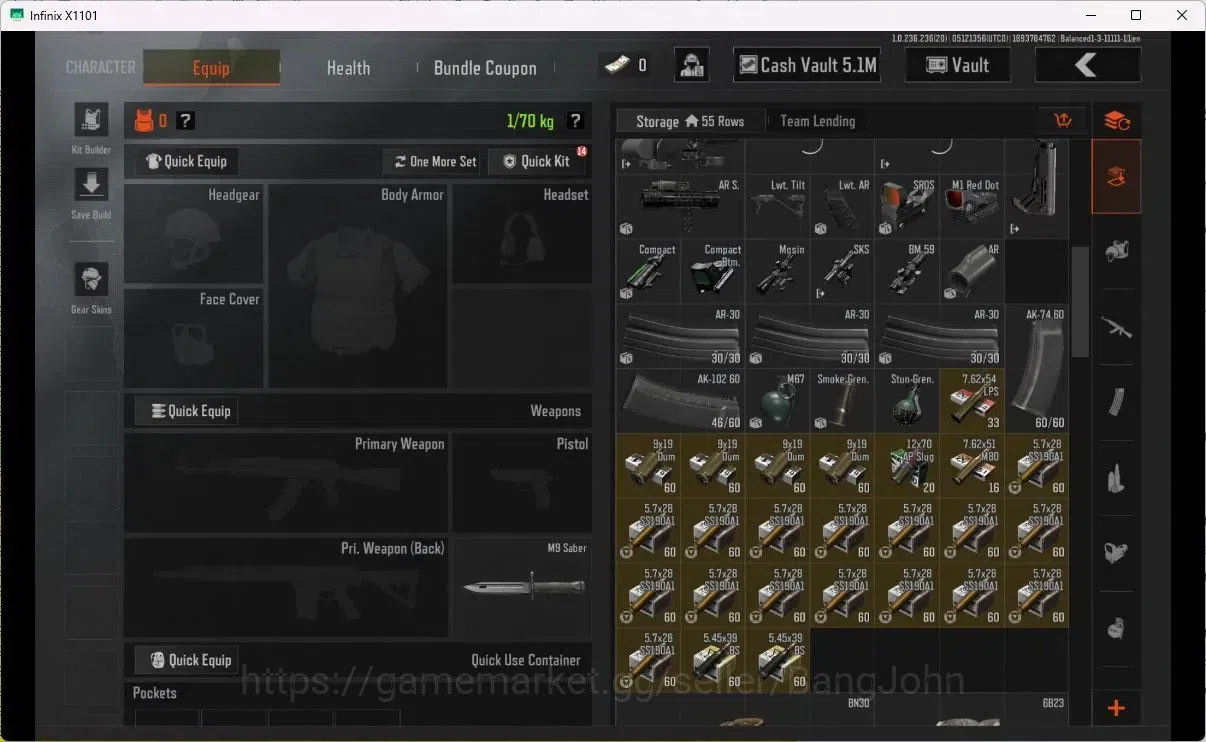Click the Primary Weapon slot

click(286, 482)
